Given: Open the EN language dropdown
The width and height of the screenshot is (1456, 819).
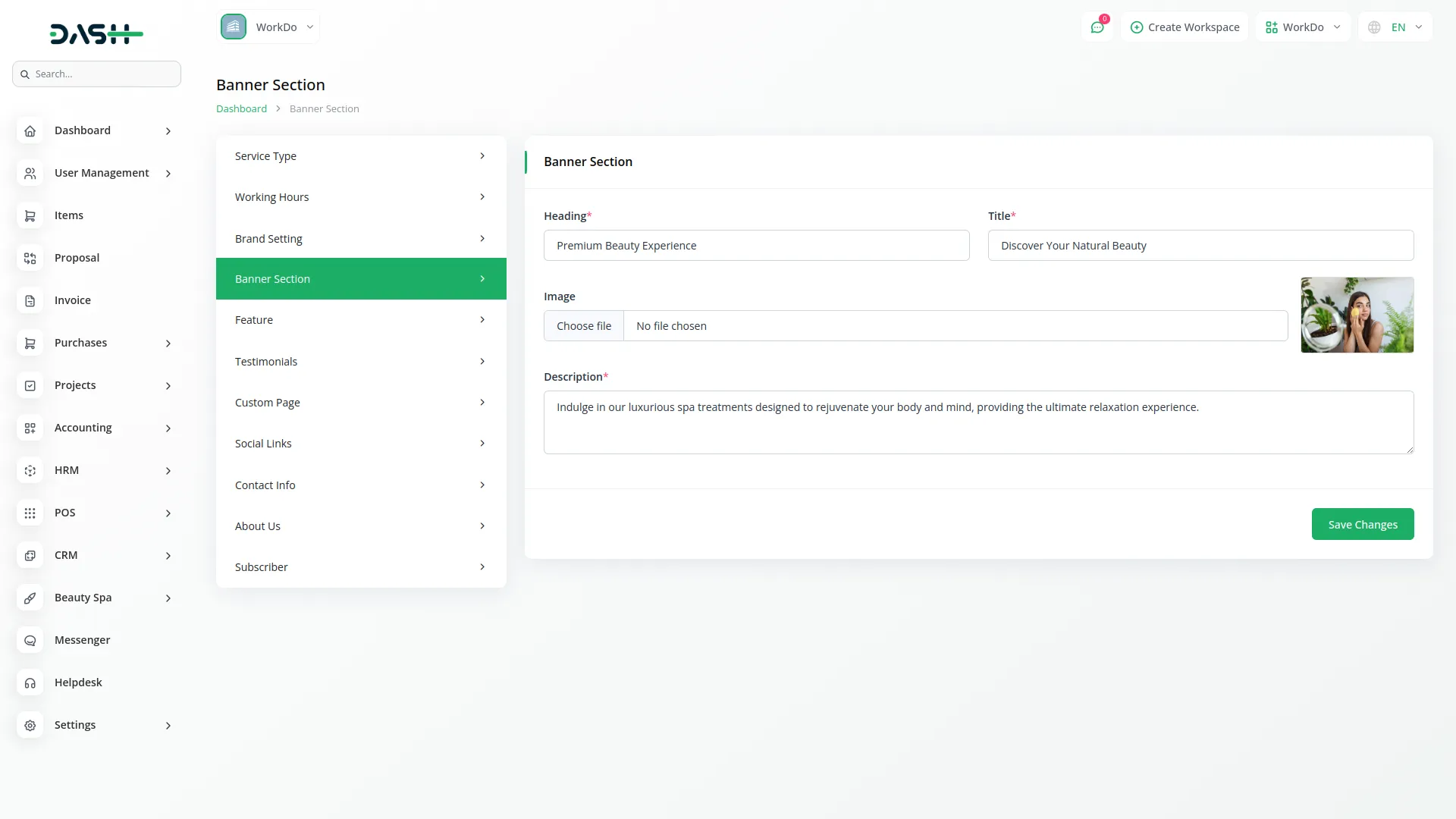Looking at the screenshot, I should point(1395,27).
